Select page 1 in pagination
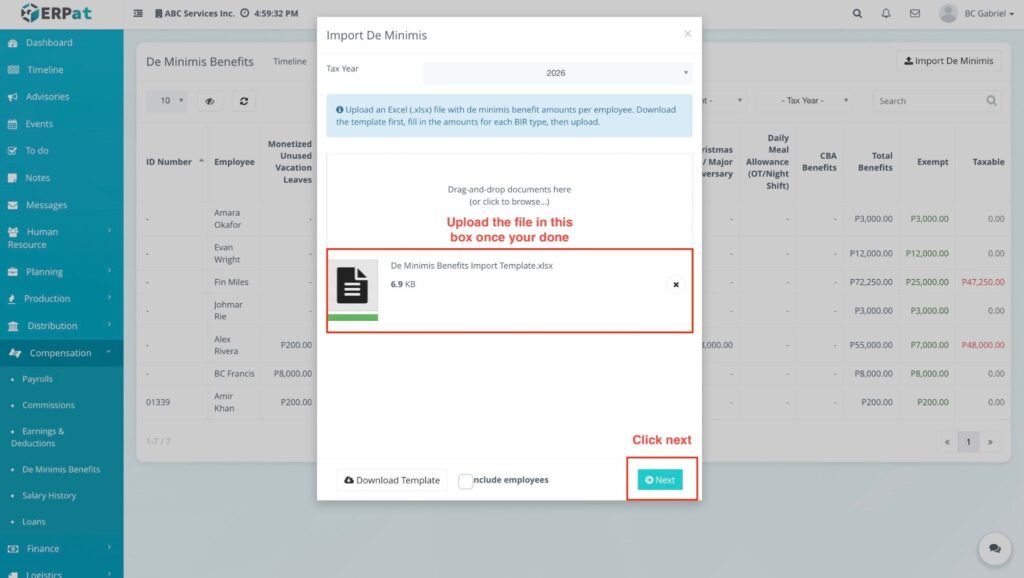Image resolution: width=1024 pixels, height=578 pixels. (x=968, y=442)
